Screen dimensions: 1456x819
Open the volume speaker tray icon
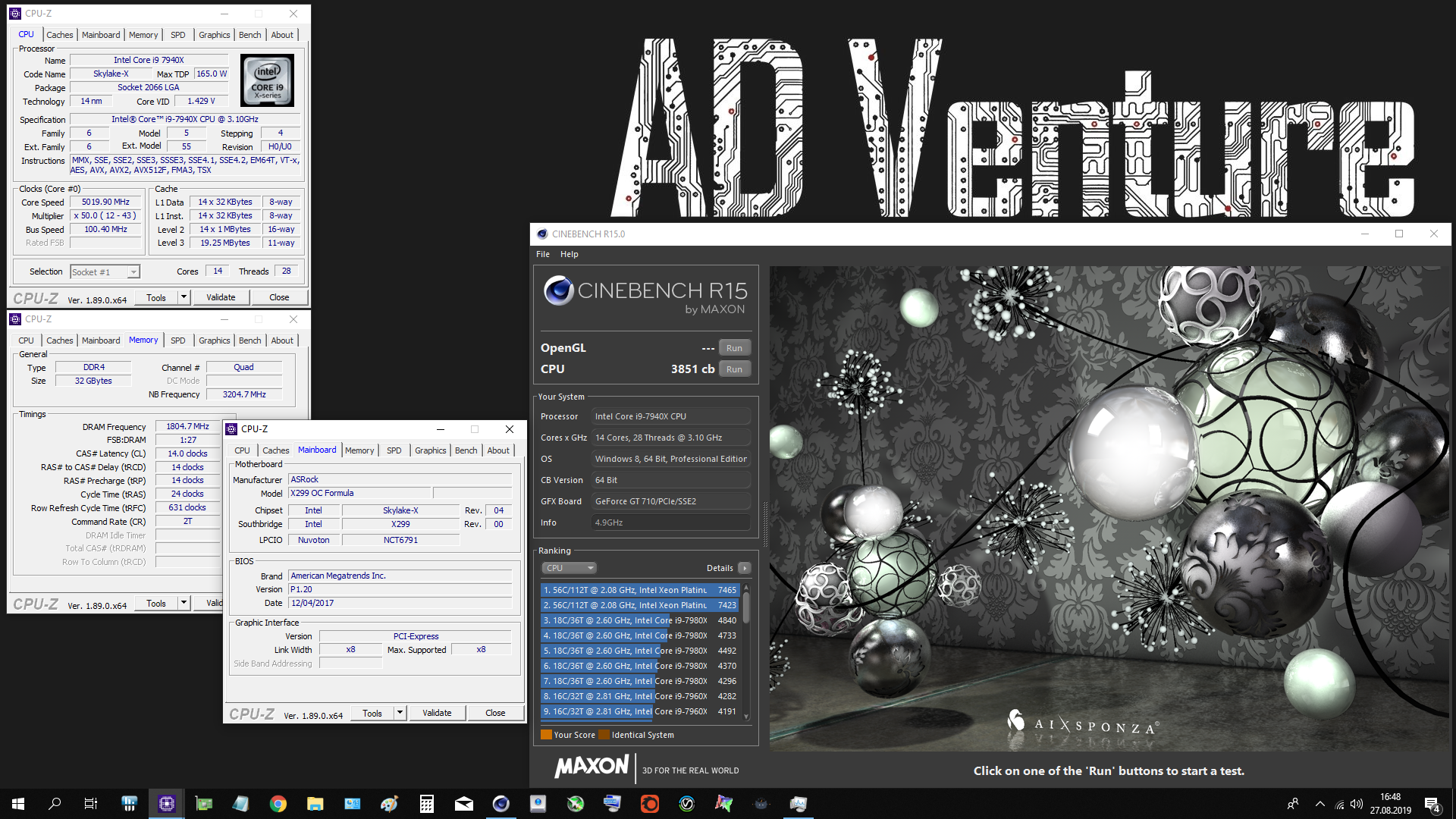coord(1357,804)
